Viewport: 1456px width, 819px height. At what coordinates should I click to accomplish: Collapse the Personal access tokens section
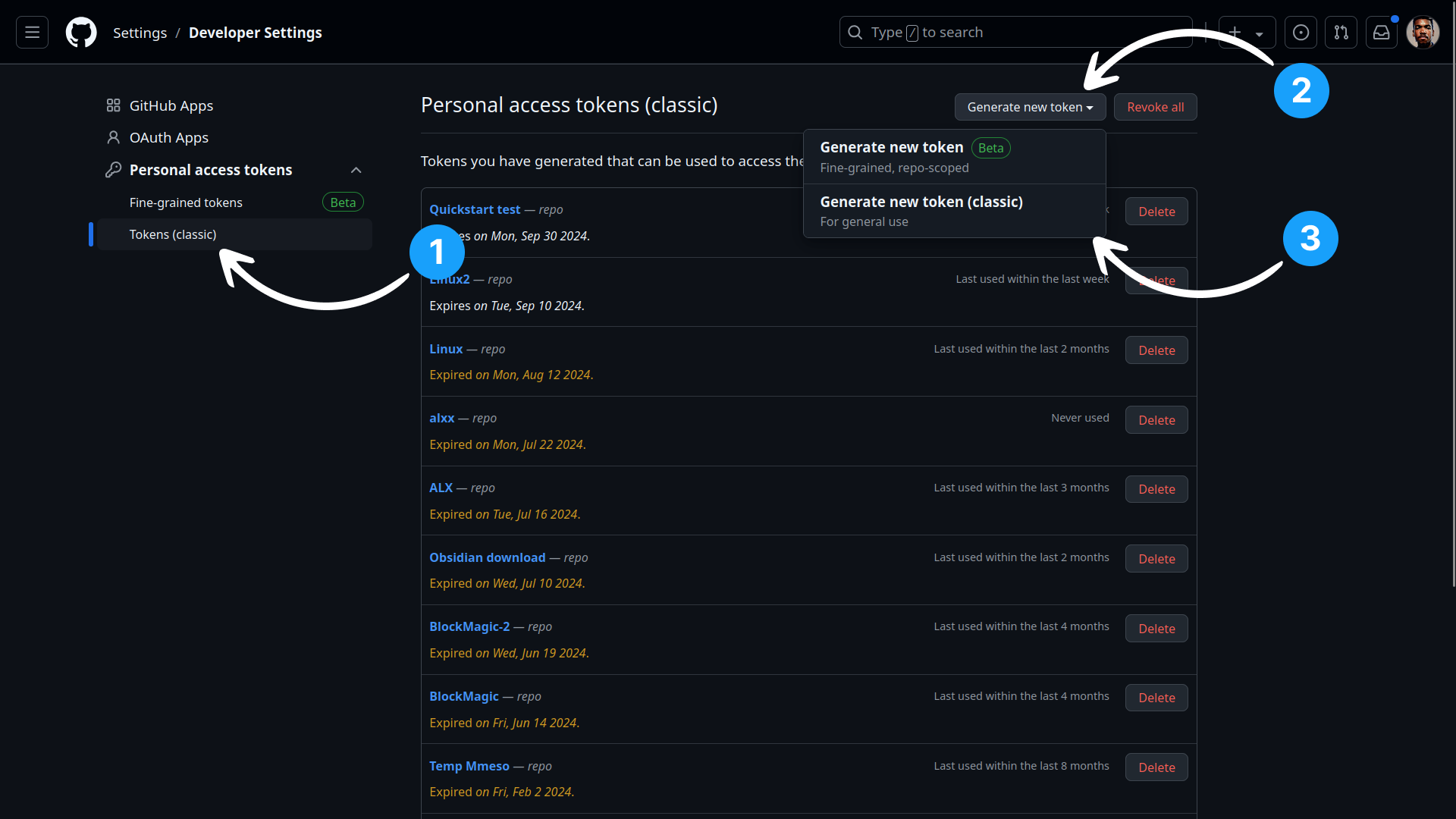pos(356,170)
